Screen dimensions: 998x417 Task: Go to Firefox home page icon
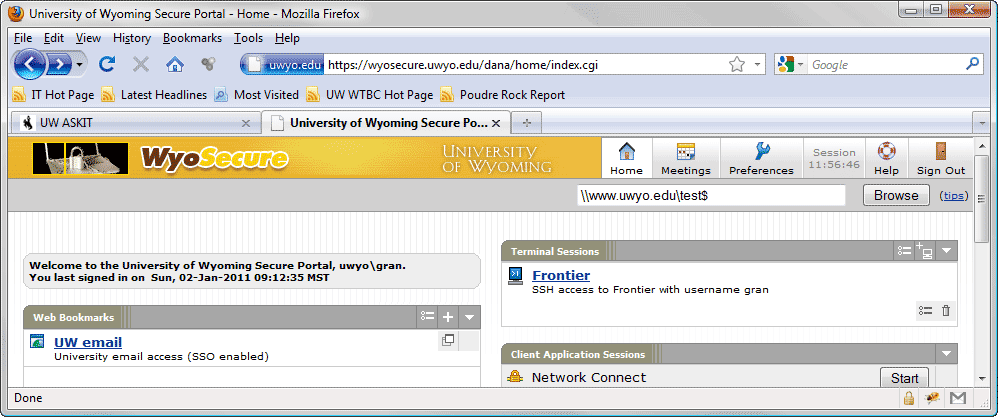[x=174, y=64]
